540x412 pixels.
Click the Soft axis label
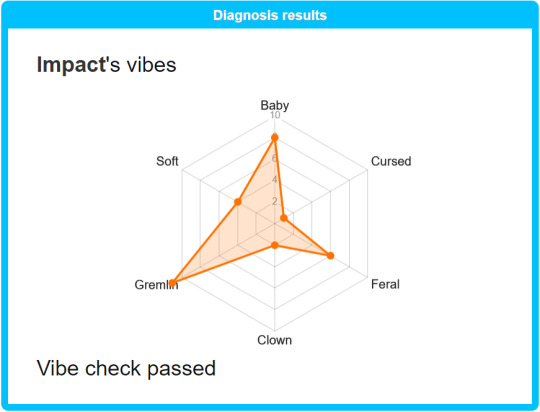(167, 161)
